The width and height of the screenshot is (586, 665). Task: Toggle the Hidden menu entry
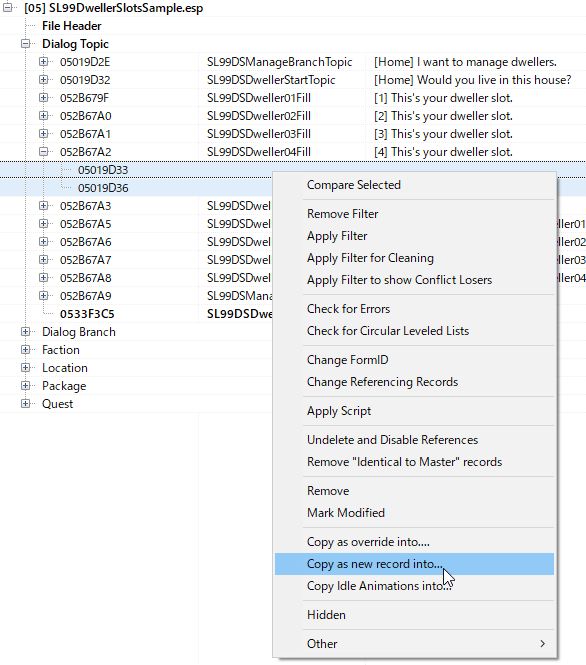414,615
